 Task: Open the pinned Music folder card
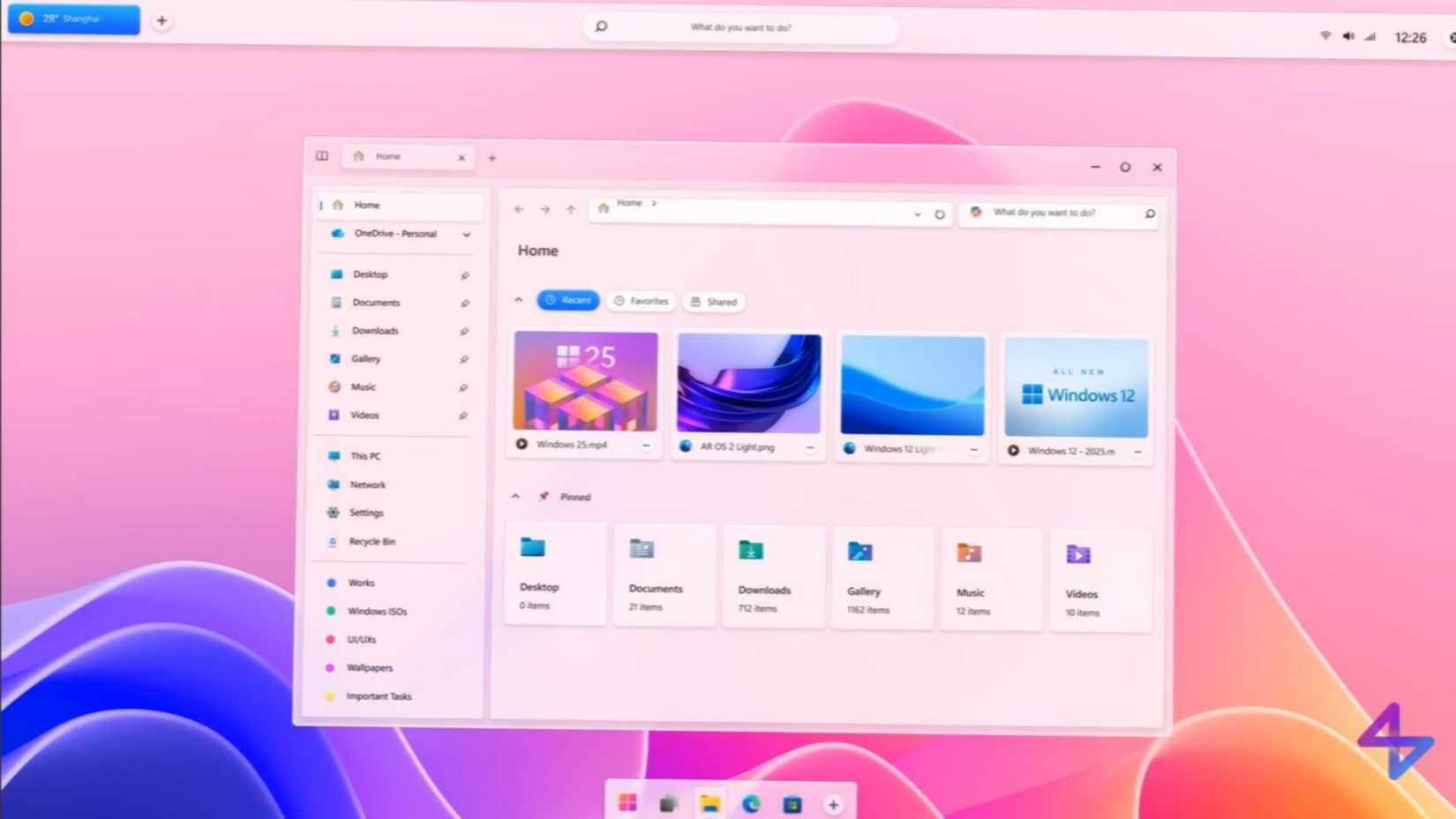coord(992,580)
